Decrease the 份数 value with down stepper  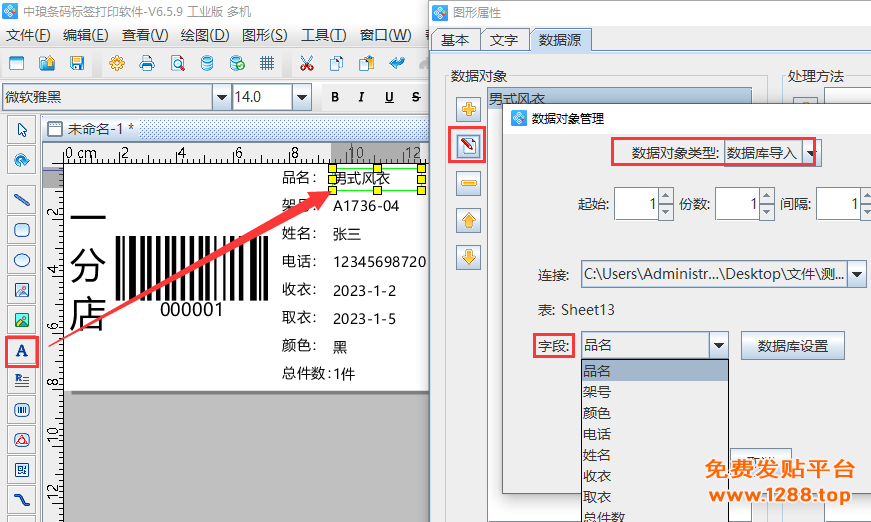(767, 212)
